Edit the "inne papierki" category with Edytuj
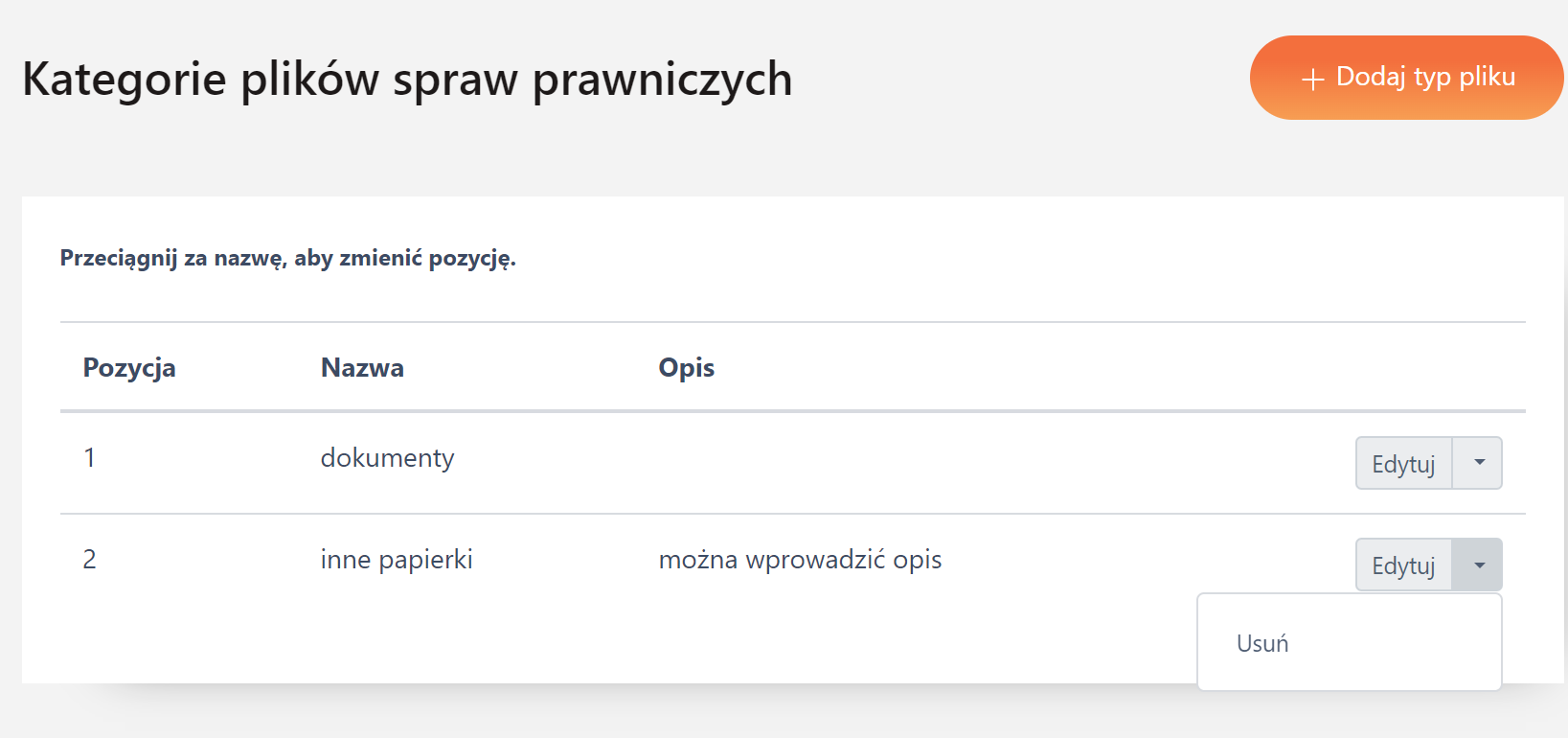The width and height of the screenshot is (1568, 738). pyautogui.click(x=1403, y=565)
